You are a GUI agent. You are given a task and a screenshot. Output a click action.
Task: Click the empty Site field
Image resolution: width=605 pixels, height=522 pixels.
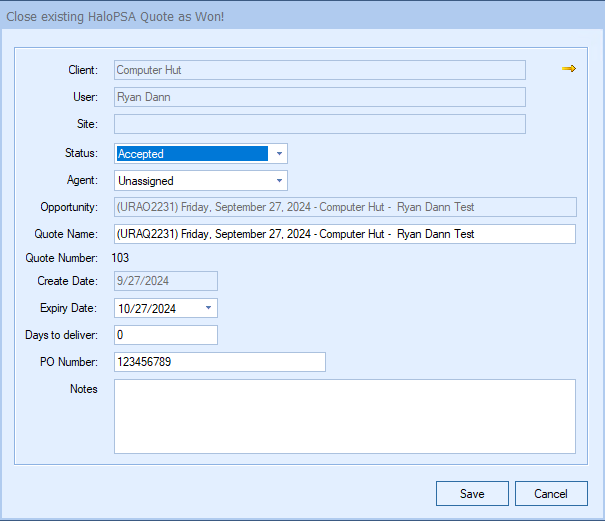[x=319, y=124]
